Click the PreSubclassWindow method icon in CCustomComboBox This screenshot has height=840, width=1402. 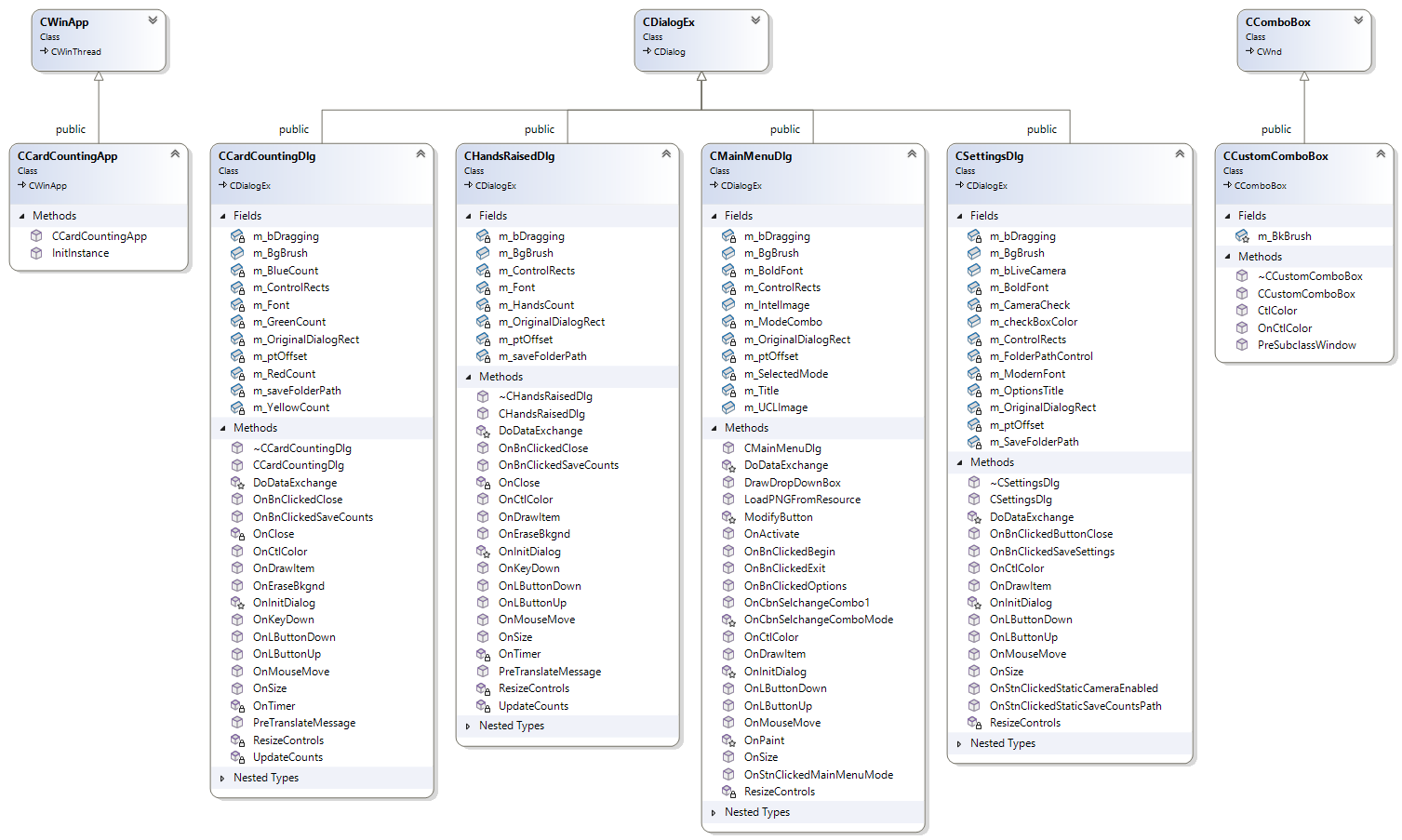(1241, 344)
